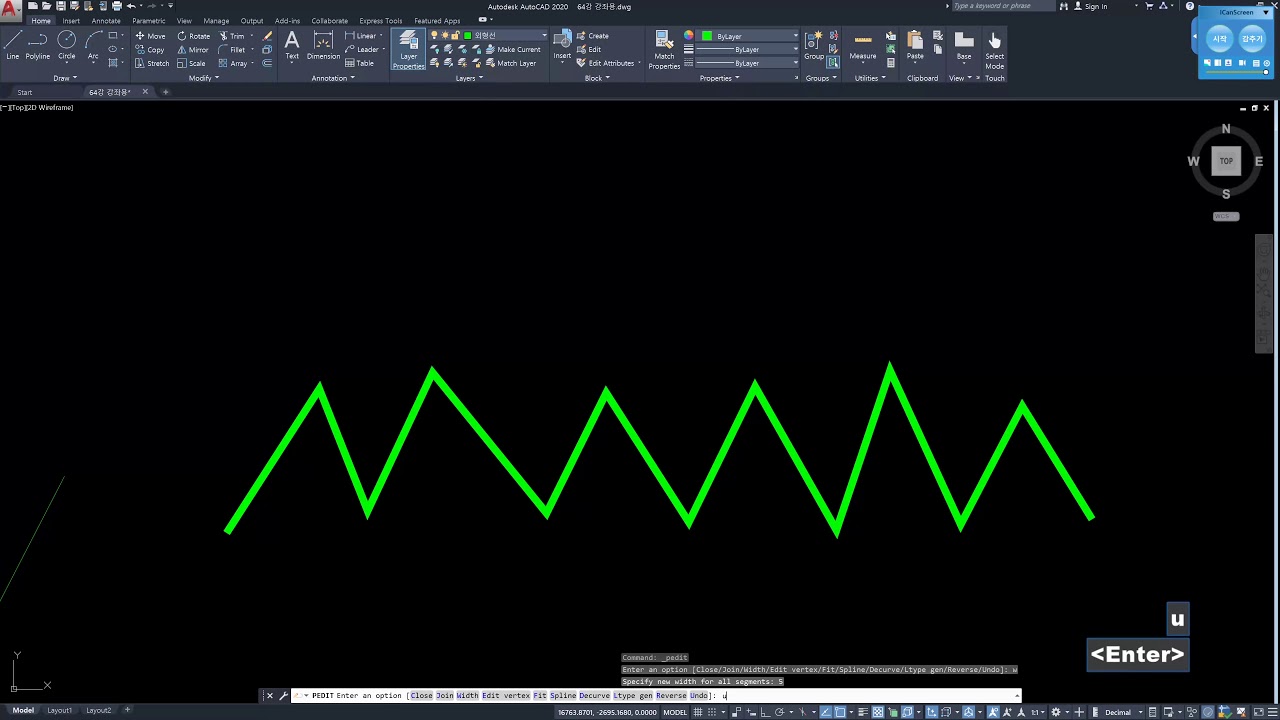The height and width of the screenshot is (720, 1280).
Task: Select the Line tool
Action: click(13, 45)
